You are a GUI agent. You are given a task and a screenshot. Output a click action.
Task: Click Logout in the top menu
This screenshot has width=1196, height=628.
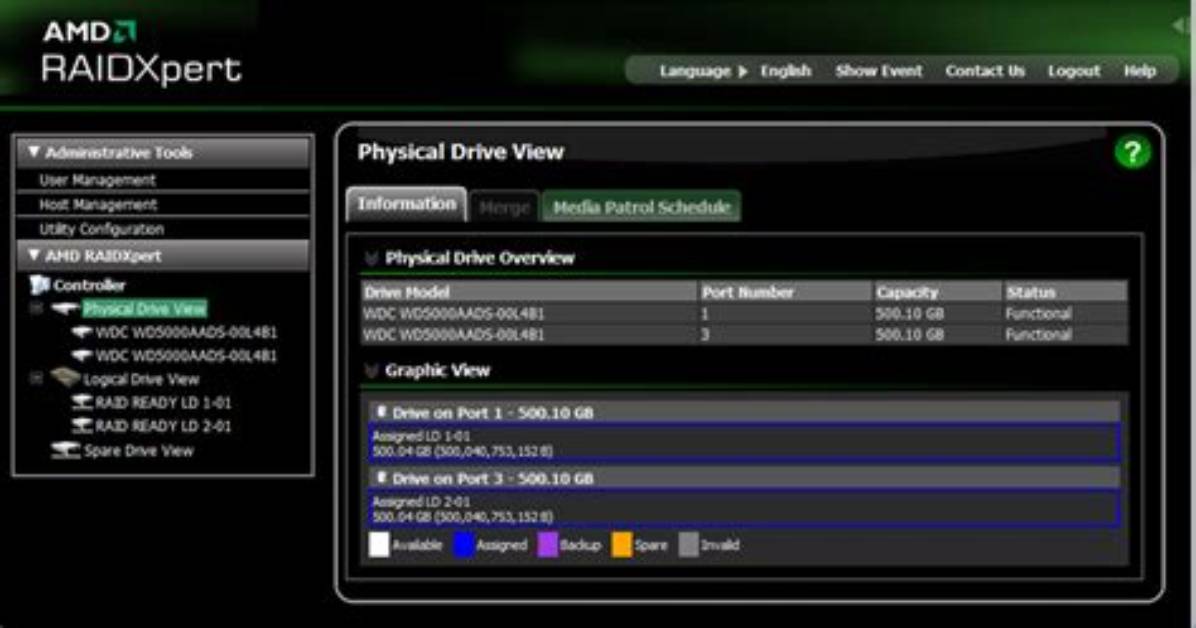click(x=1074, y=71)
